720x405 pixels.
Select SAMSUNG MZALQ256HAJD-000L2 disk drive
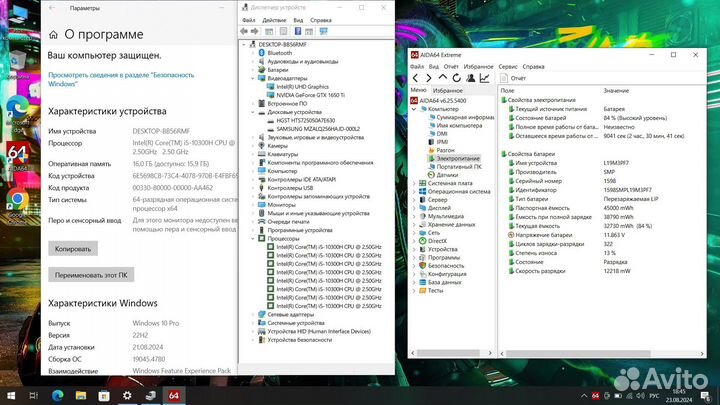click(318, 129)
